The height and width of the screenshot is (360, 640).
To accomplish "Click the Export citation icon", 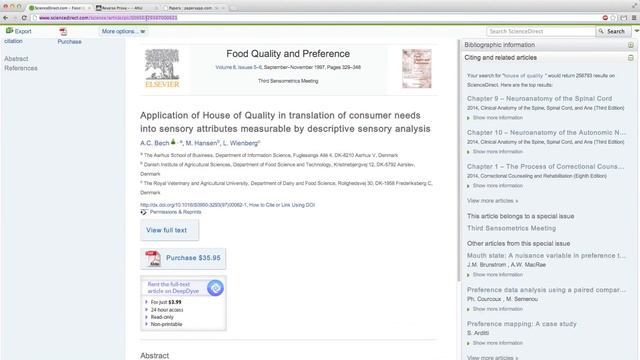I will tap(9, 31).
